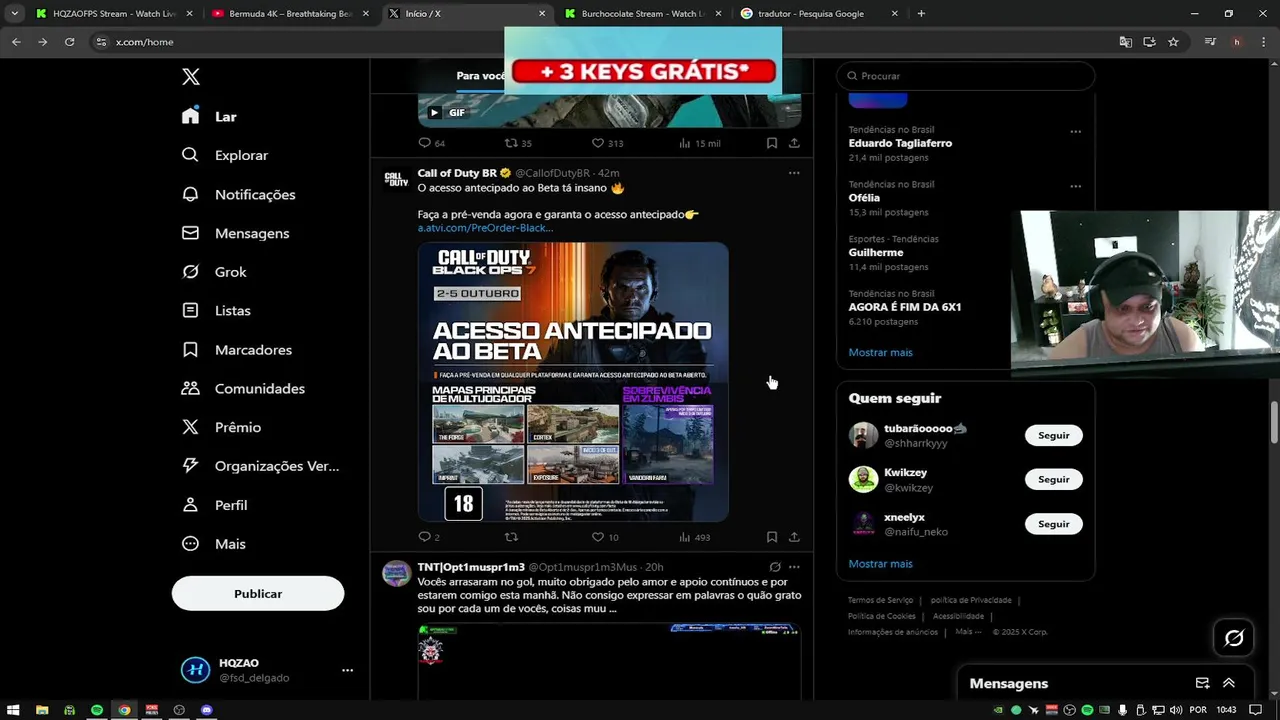Follow xneelyx account
Screen dimensions: 1280x720
[1053, 524]
